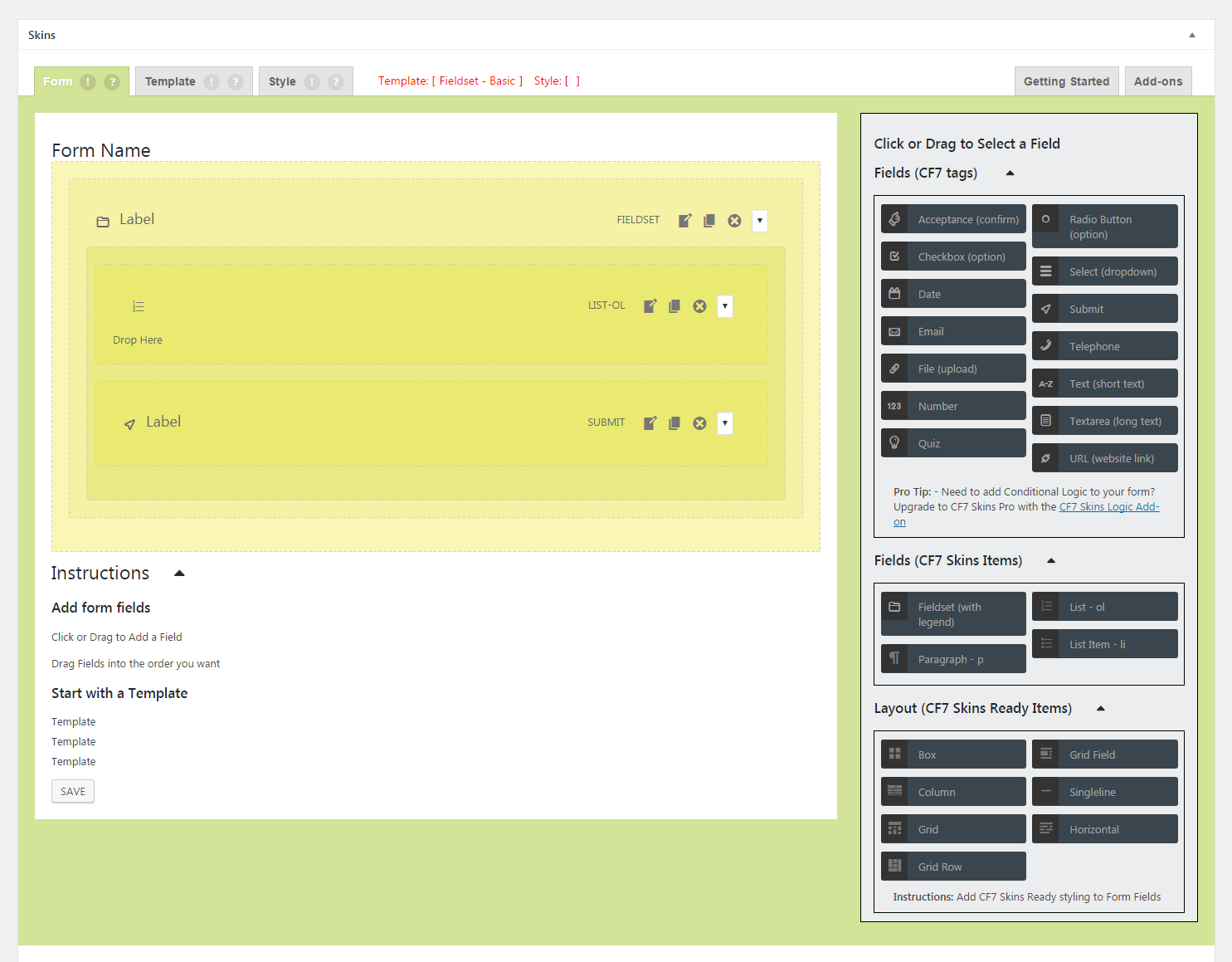Image resolution: width=1232 pixels, height=962 pixels.
Task: Remove the List-OL item with X icon
Action: 699,306
